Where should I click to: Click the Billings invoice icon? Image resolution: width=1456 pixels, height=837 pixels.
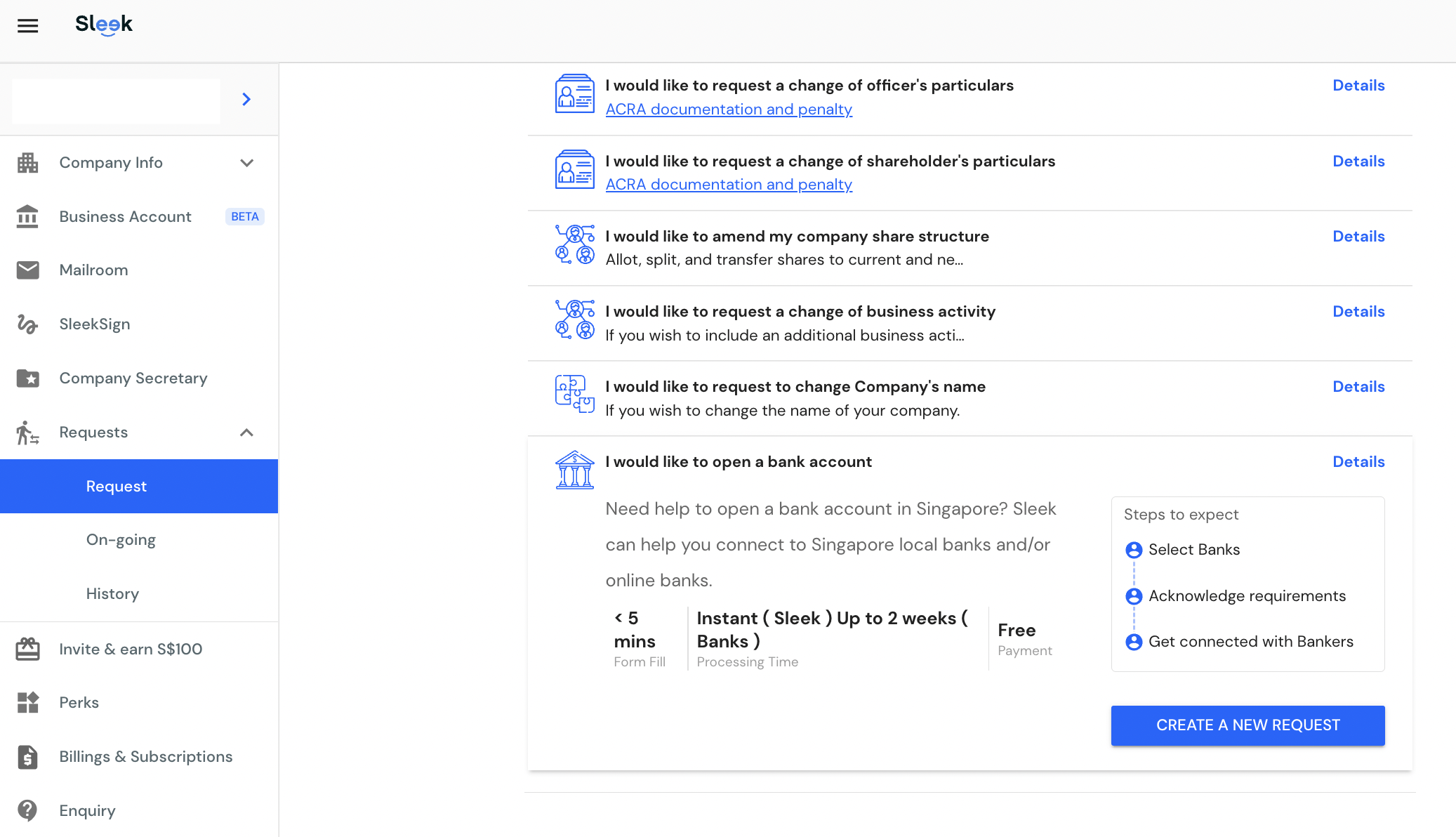point(27,756)
